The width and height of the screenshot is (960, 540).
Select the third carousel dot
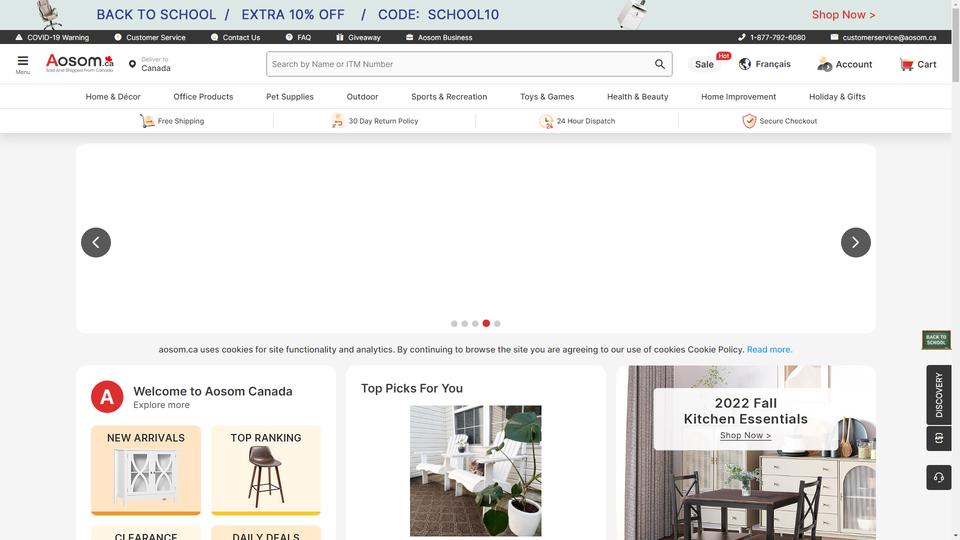(475, 324)
